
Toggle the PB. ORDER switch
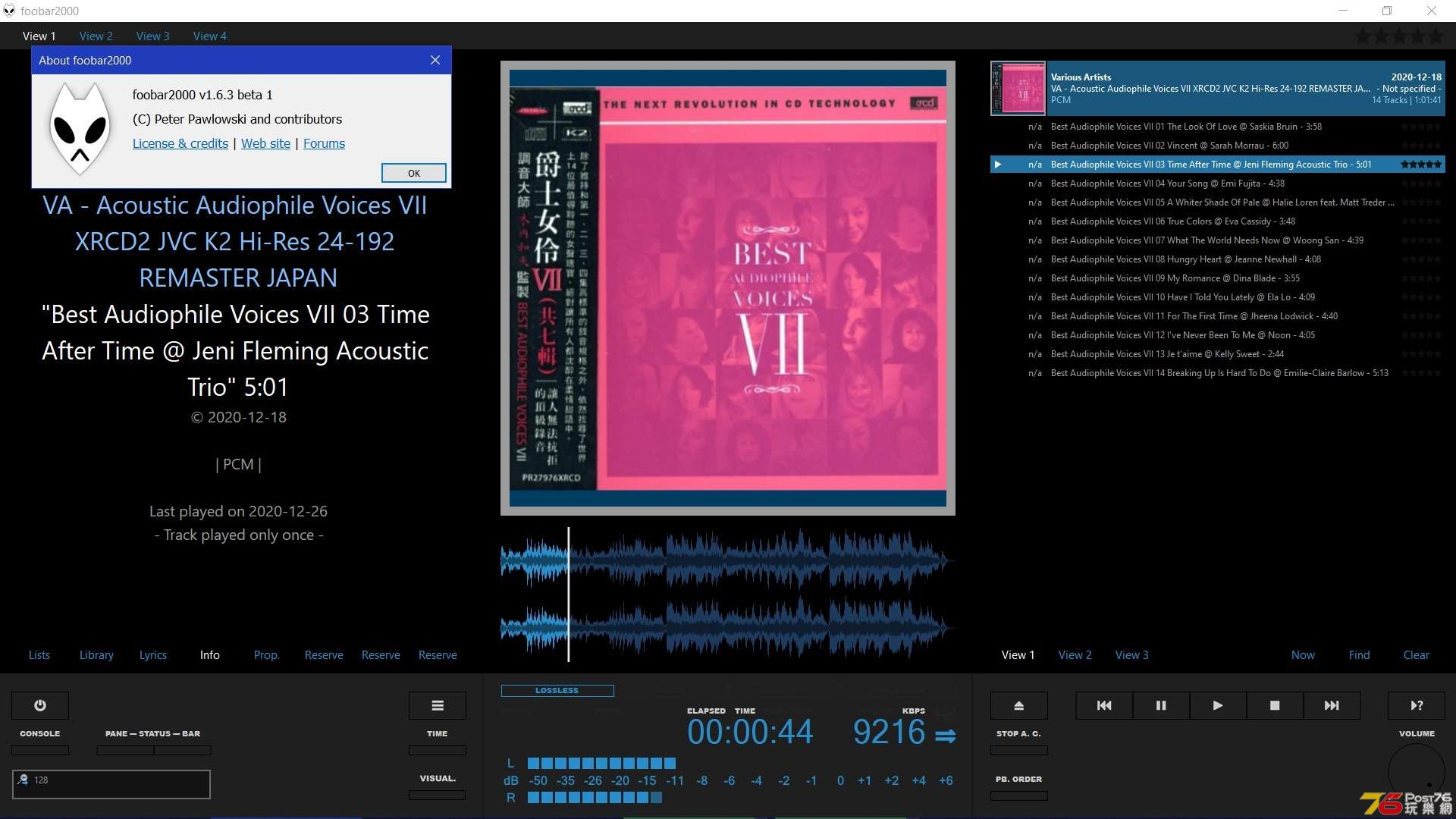pos(1019,795)
